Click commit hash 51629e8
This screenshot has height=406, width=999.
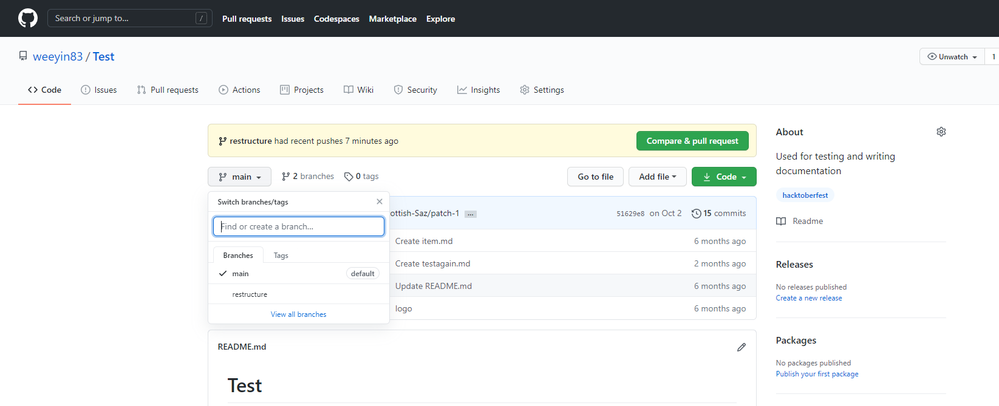[x=630, y=214]
